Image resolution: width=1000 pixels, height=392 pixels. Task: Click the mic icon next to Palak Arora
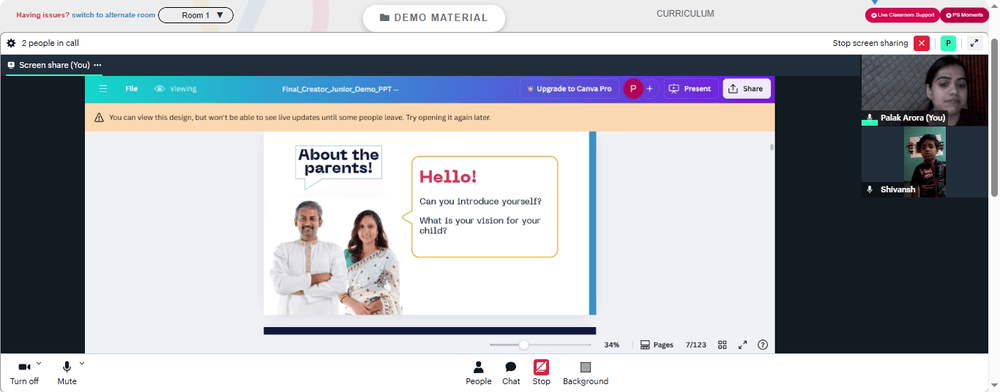pos(869,118)
